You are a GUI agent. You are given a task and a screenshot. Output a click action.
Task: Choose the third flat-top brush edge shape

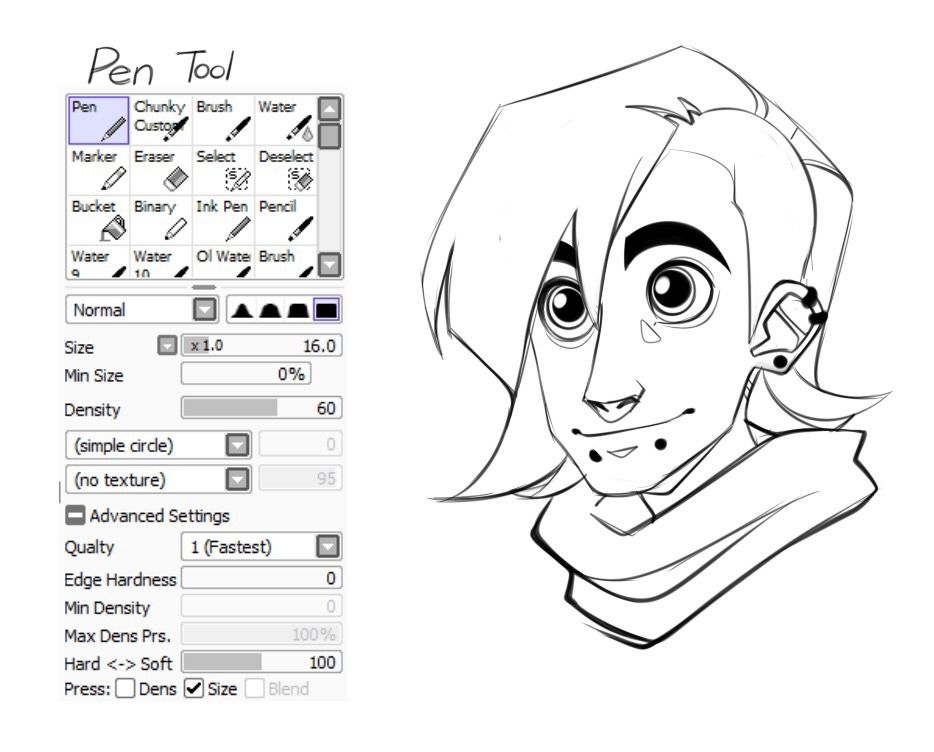[x=298, y=310]
